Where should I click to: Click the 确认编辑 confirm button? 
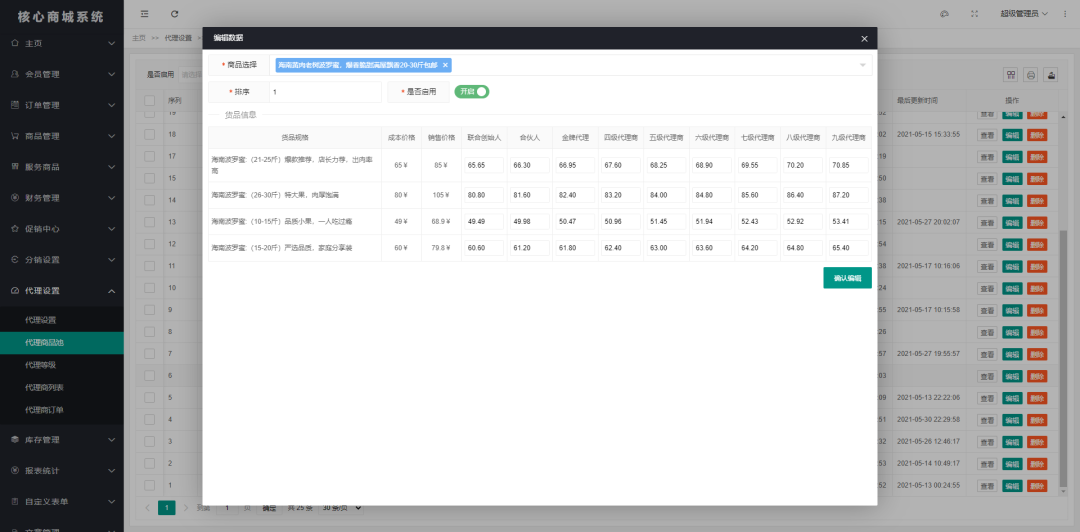847,278
